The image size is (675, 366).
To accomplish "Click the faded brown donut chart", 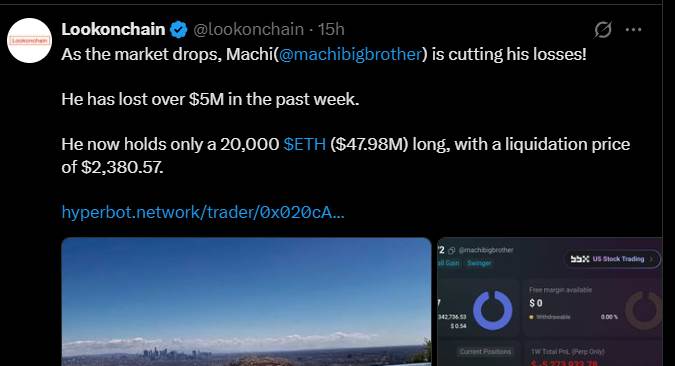I will click(644, 310).
